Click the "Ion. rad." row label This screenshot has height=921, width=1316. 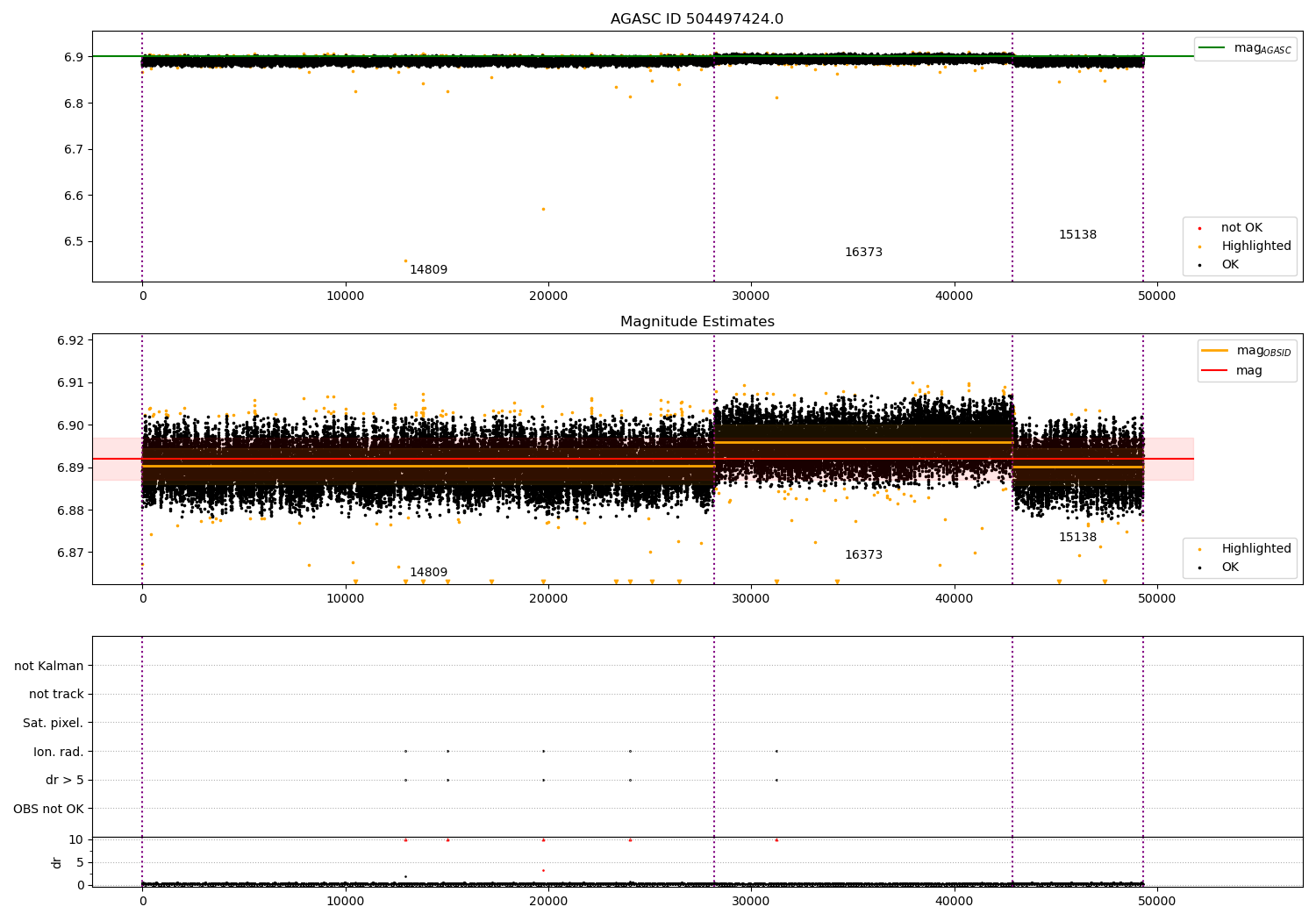point(59,752)
